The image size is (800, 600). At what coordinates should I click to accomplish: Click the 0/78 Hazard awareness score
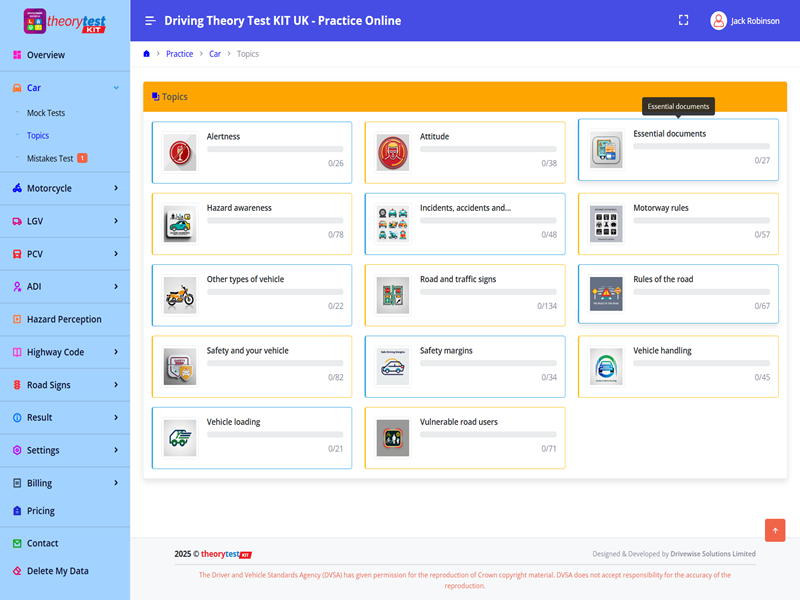[x=336, y=235]
